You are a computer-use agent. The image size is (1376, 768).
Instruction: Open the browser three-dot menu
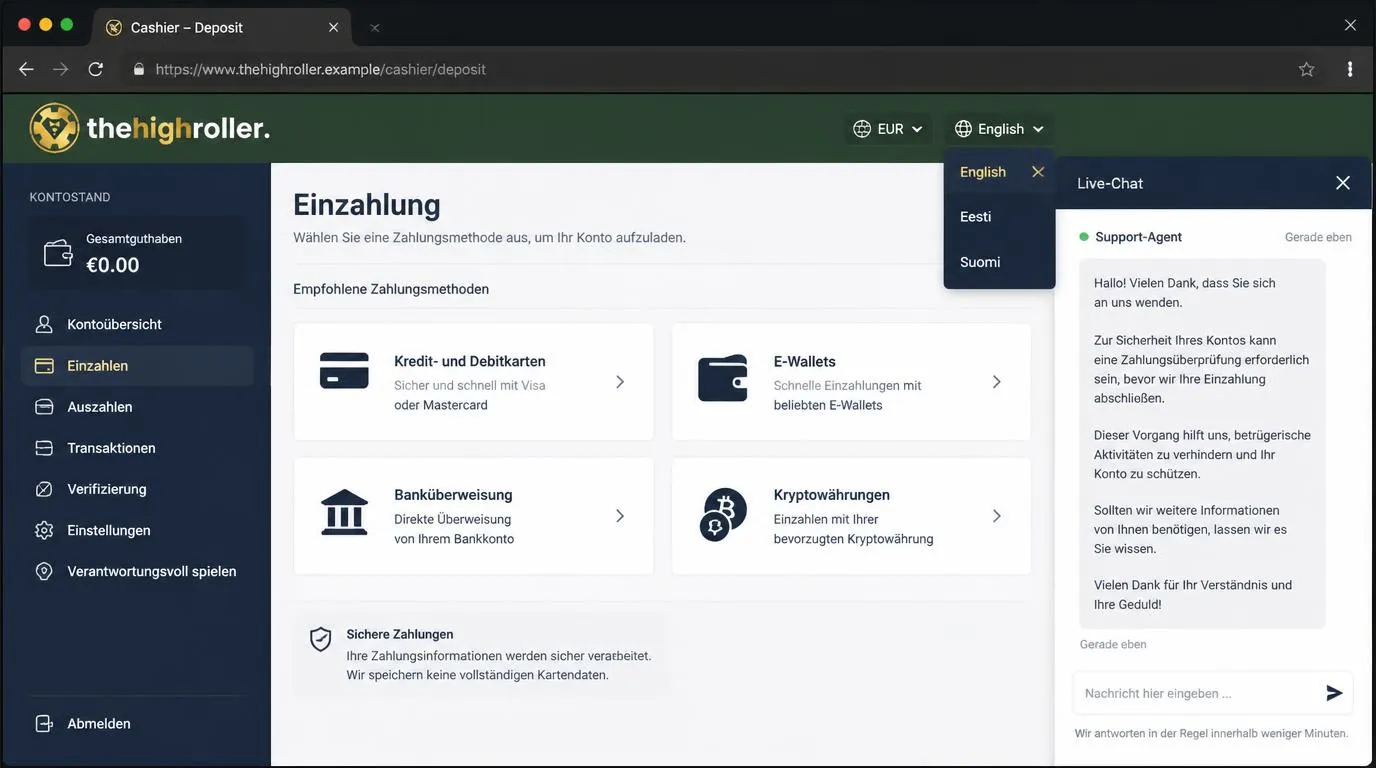click(x=1350, y=69)
